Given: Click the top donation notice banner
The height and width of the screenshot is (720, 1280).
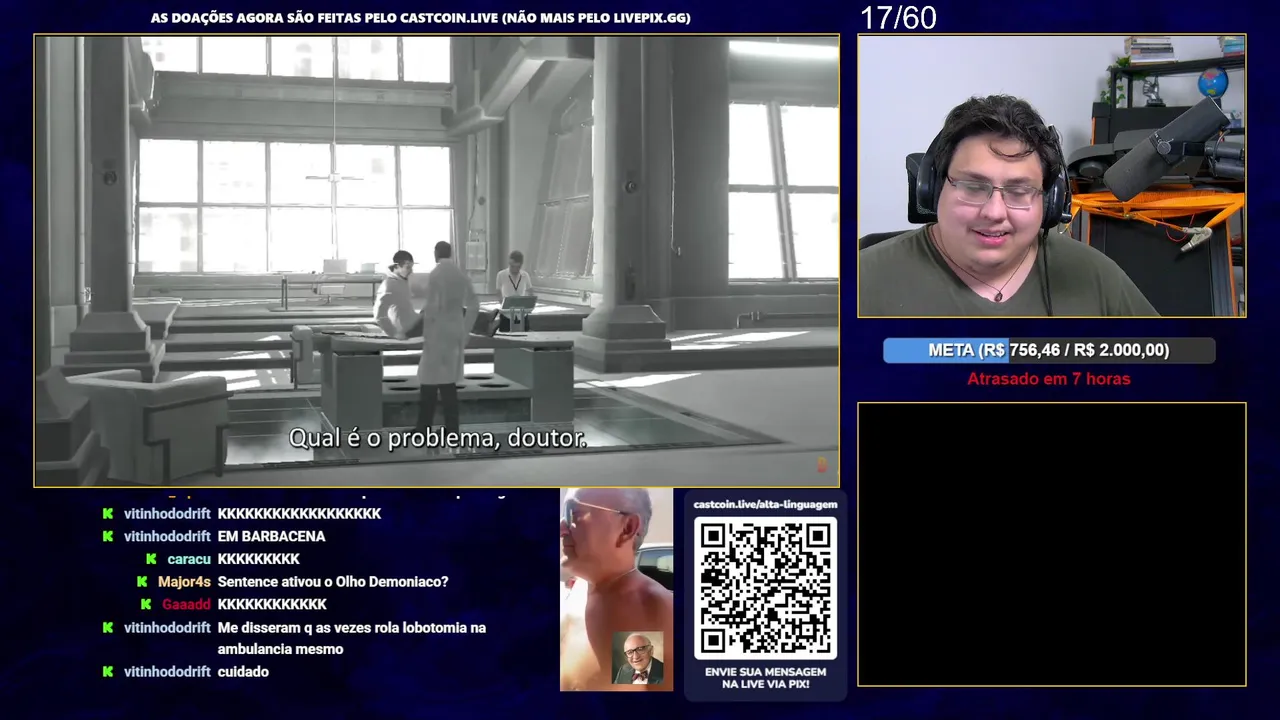Looking at the screenshot, I should point(421,18).
